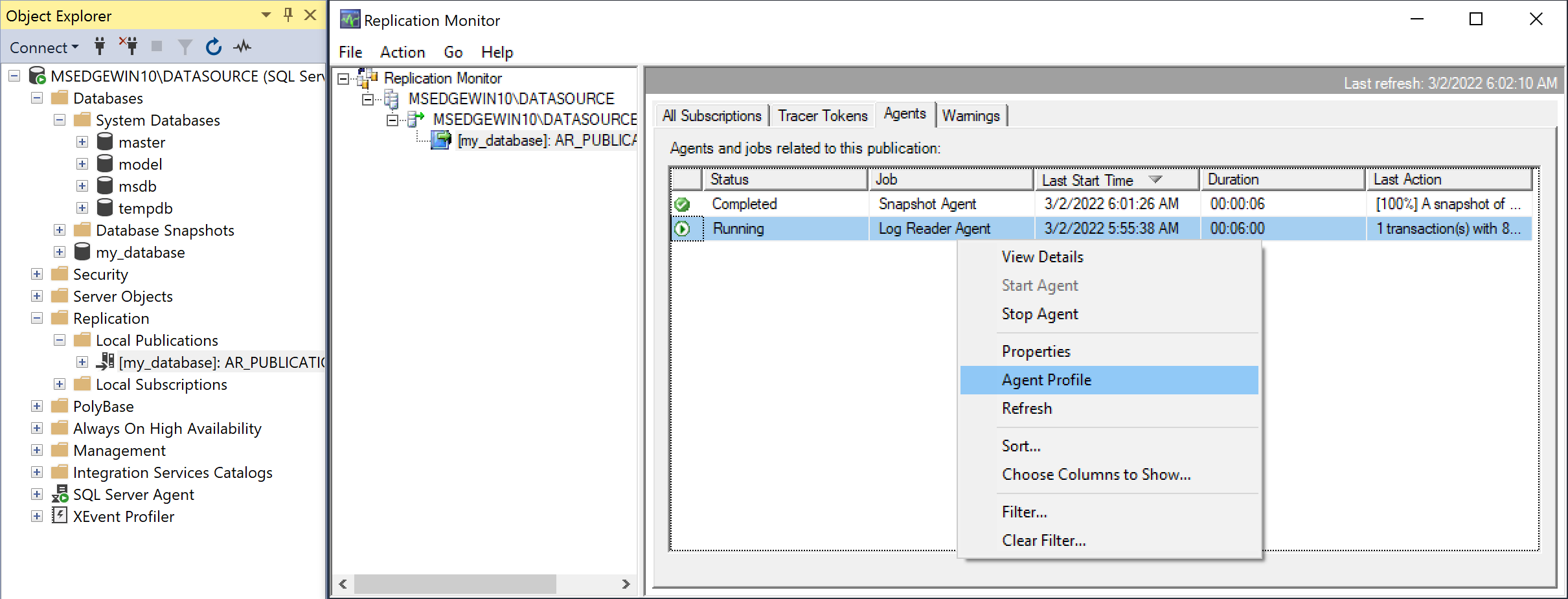This screenshot has width=1568, height=599.
Task: Select the green Completed status icon
Action: click(x=683, y=203)
